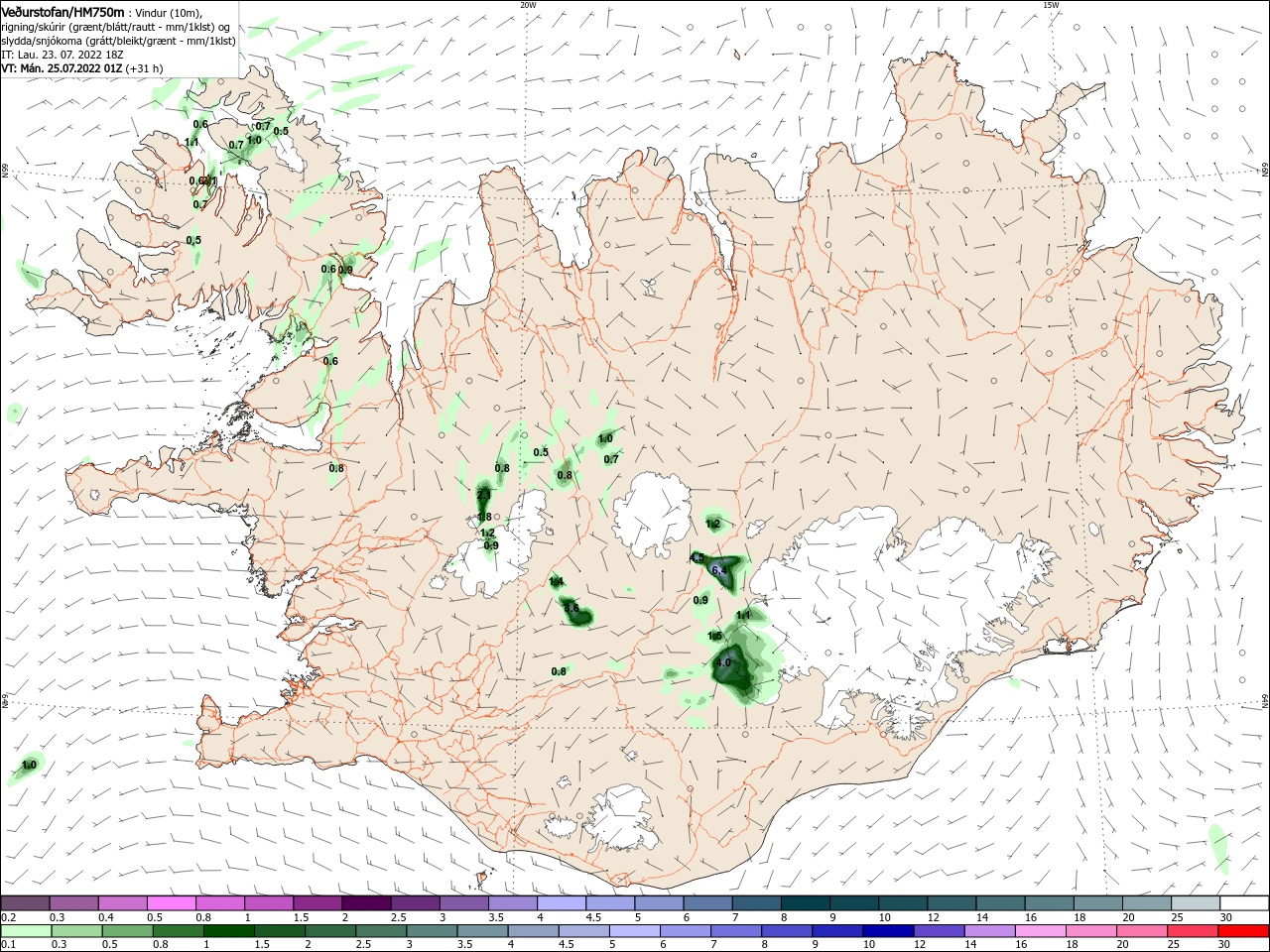Click the bright red rain swatch labeled 30
Viewport: 1270px width, 952px height.
tap(1243, 931)
